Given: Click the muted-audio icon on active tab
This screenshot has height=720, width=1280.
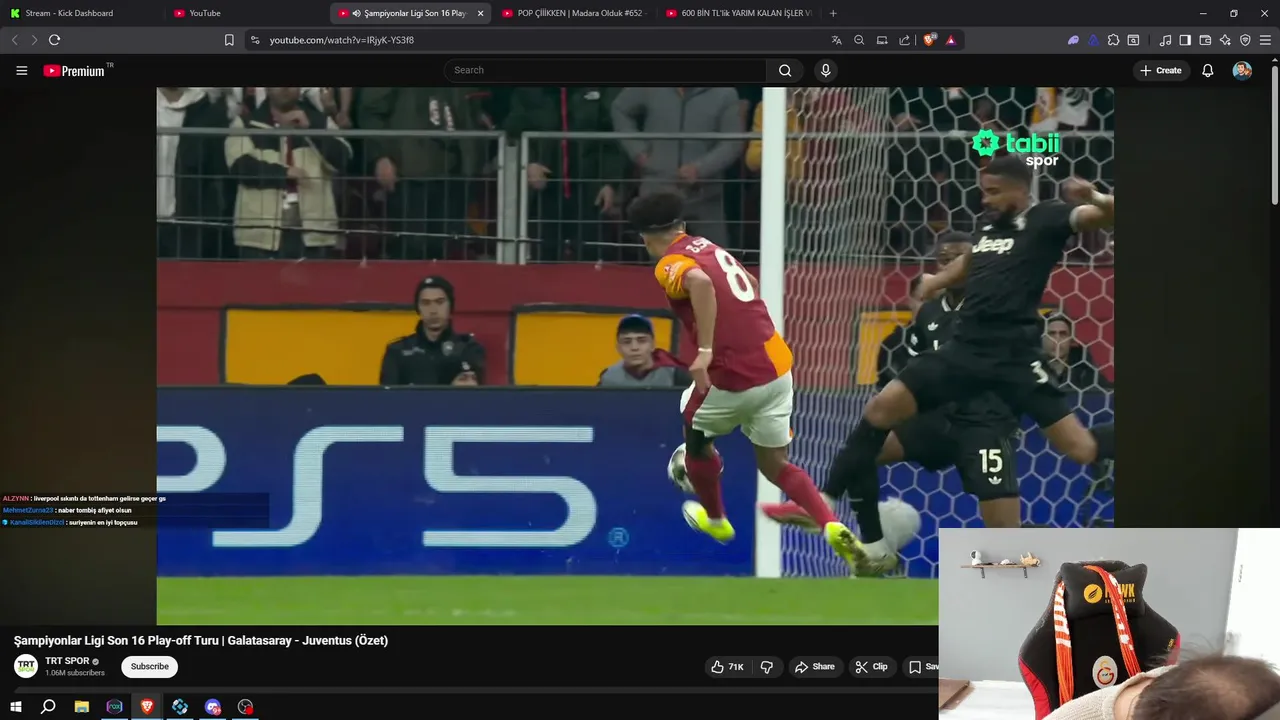Looking at the screenshot, I should point(357,13).
